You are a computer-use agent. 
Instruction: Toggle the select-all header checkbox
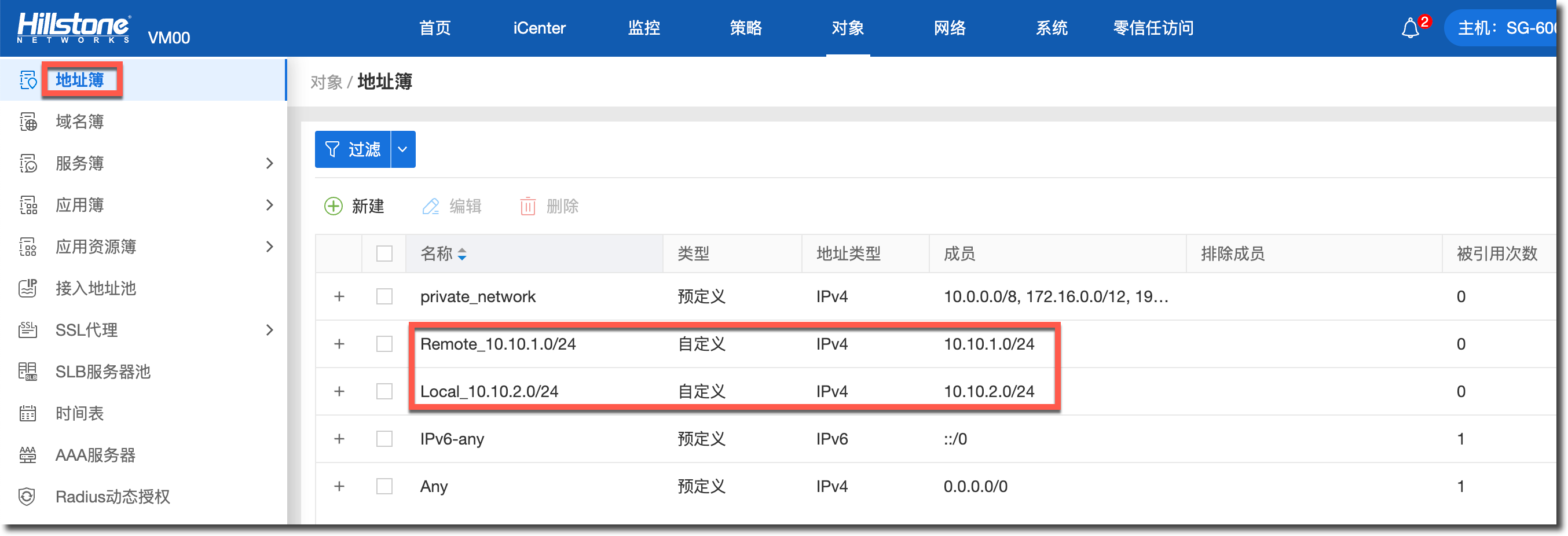pos(384,254)
